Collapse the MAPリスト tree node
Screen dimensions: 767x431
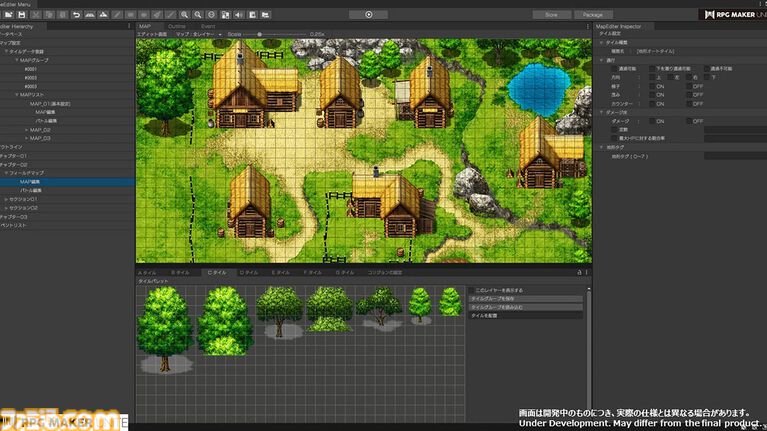pos(16,95)
